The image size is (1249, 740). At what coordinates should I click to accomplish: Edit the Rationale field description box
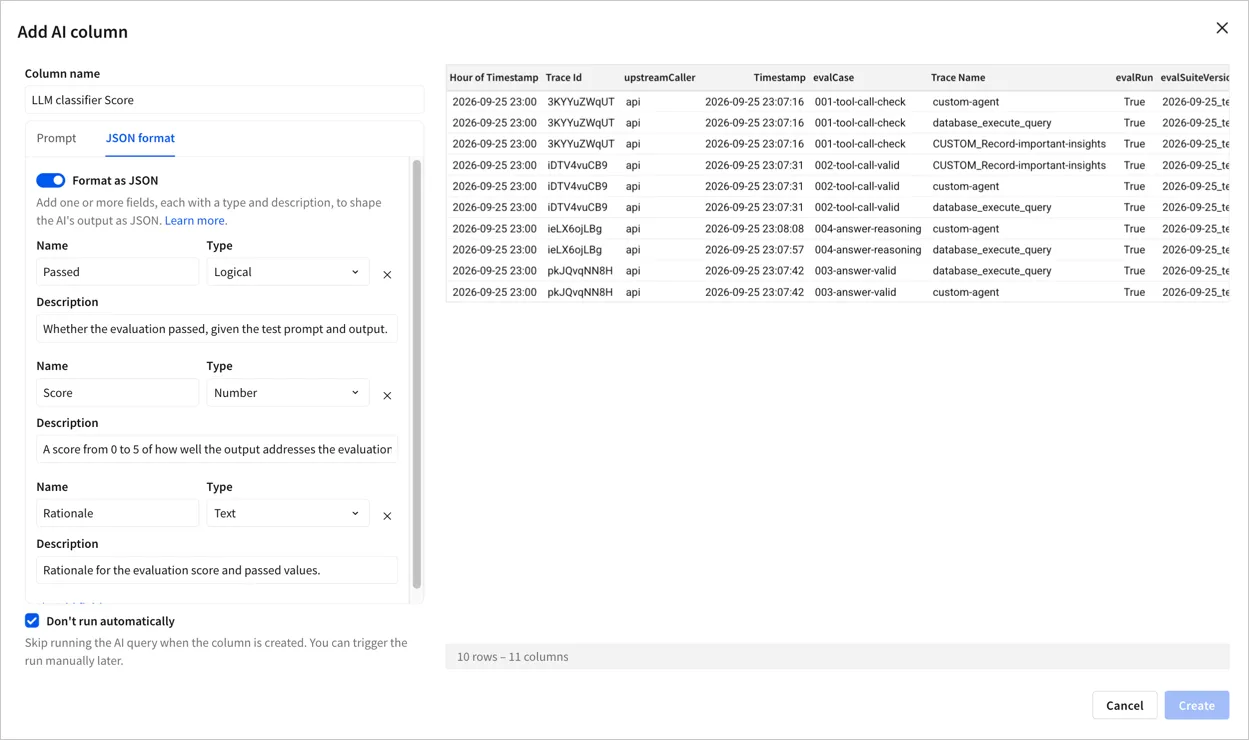pyautogui.click(x=217, y=570)
